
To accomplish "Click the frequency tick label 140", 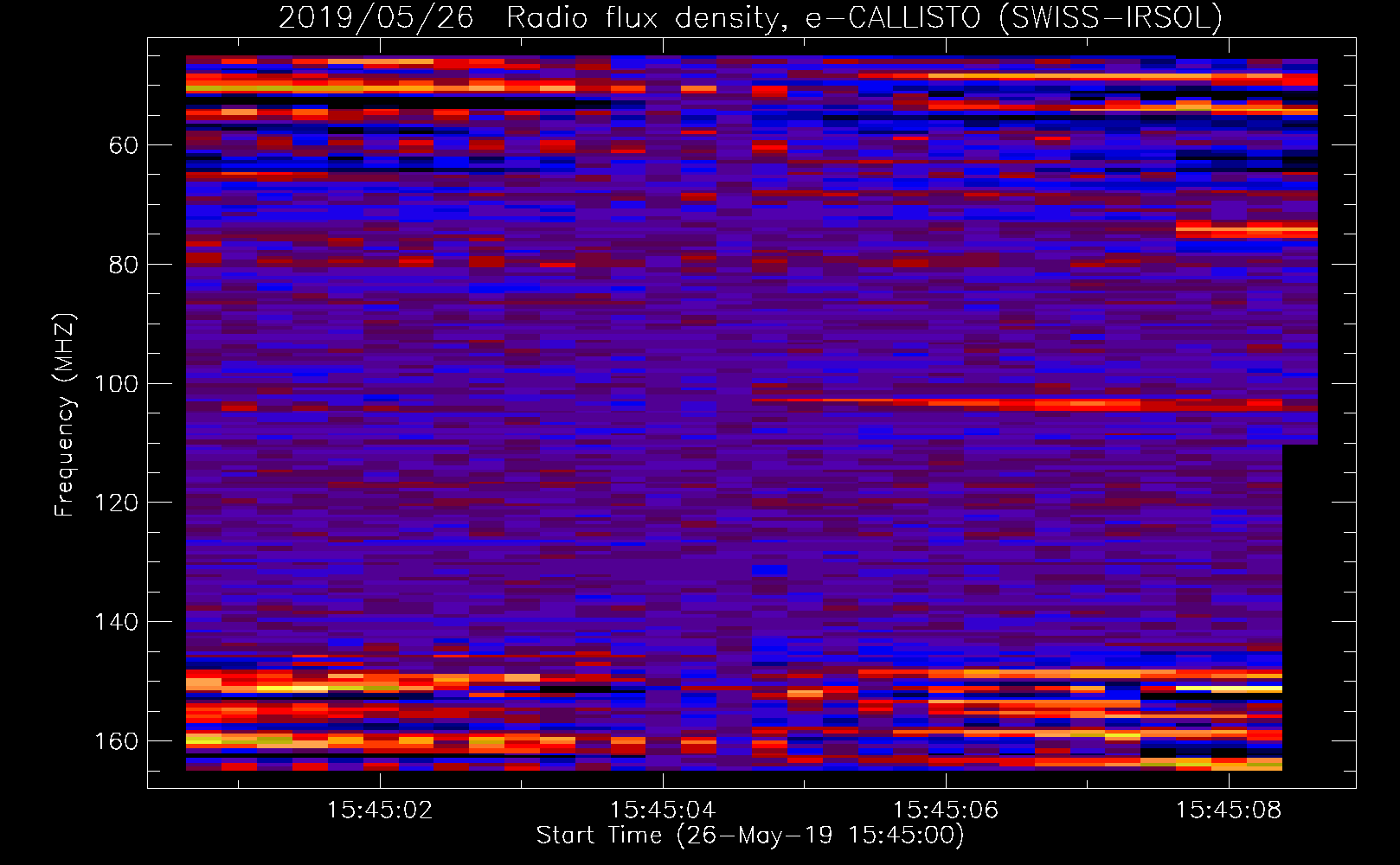I will (116, 623).
